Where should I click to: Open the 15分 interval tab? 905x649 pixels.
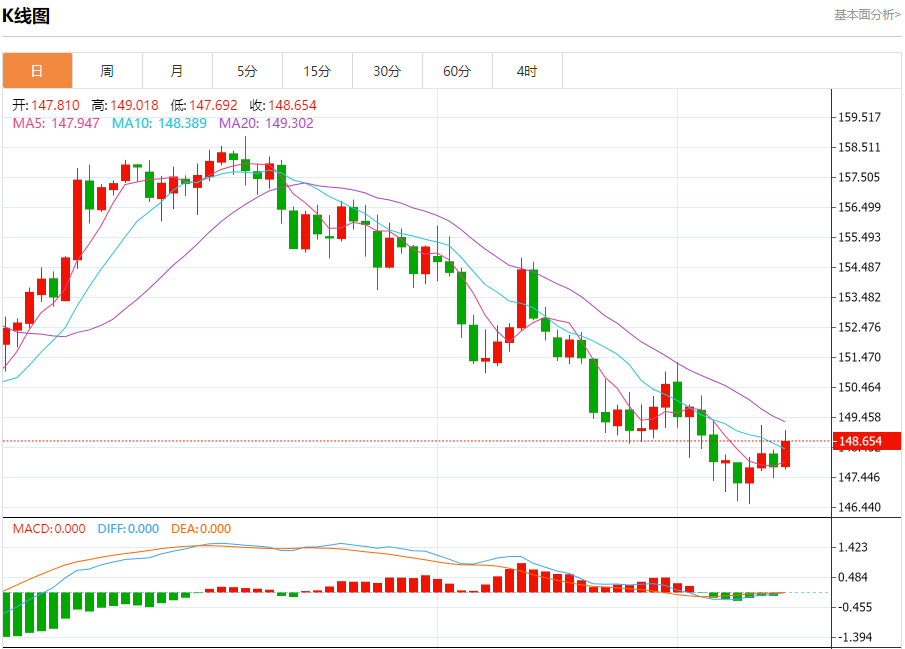click(x=317, y=71)
